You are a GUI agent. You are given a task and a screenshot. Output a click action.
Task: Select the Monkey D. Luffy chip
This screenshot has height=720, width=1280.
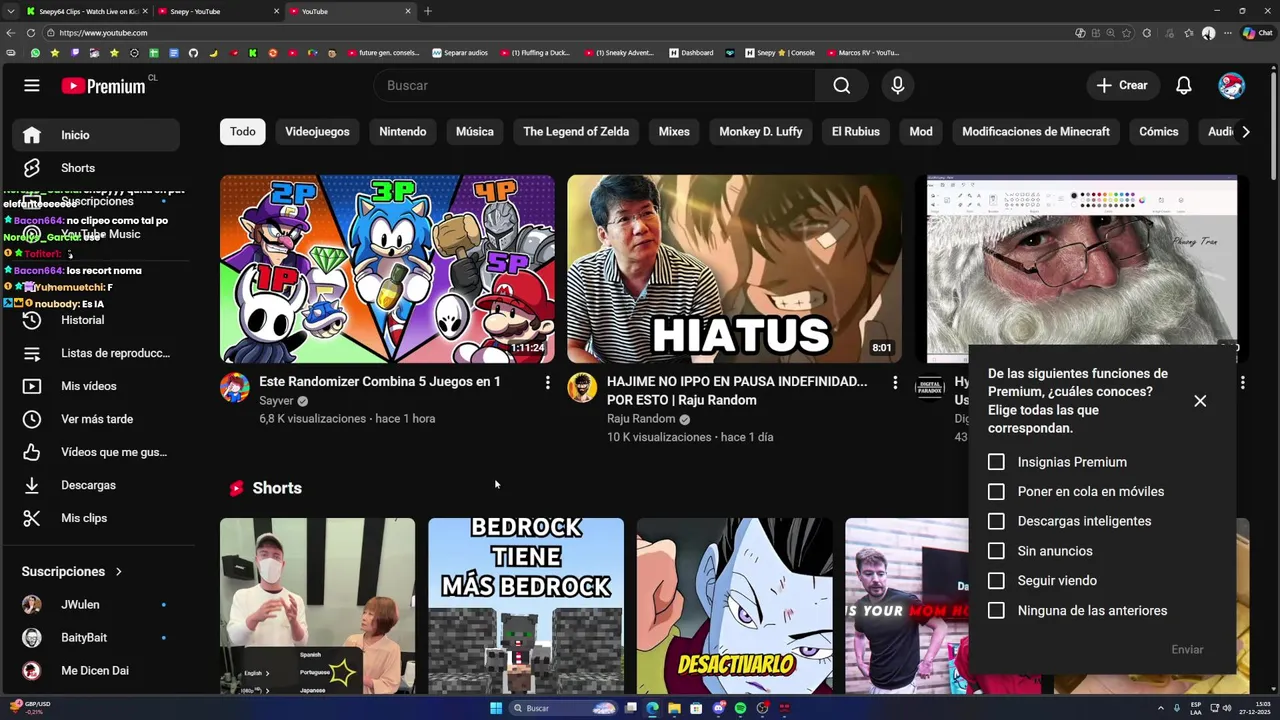761,132
